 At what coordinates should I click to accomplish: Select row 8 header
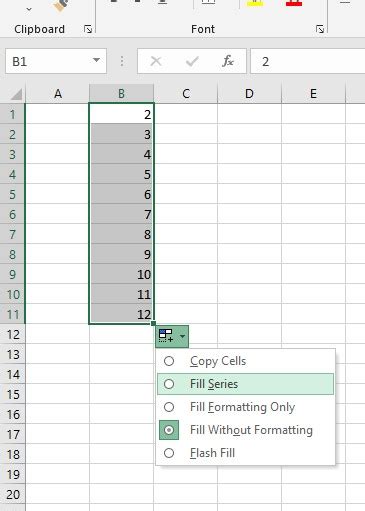point(12,254)
